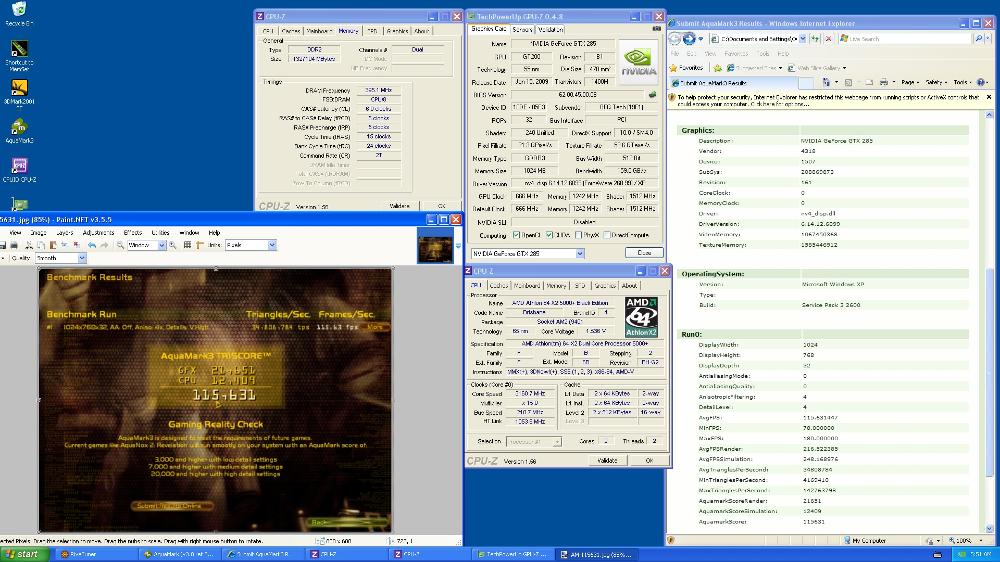Click IE security information bar message
Image resolution: width=1000 pixels, height=562 pixels.
click(x=827, y=100)
